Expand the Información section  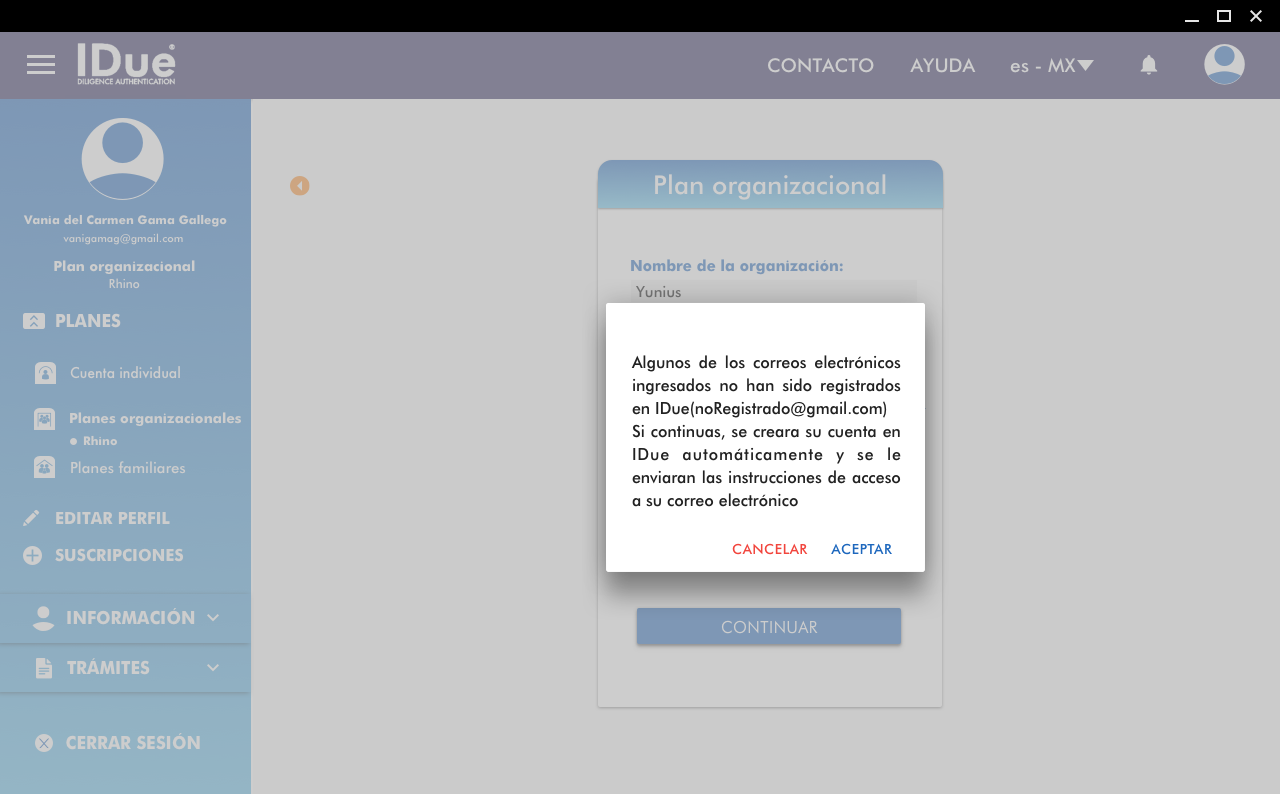pos(125,618)
